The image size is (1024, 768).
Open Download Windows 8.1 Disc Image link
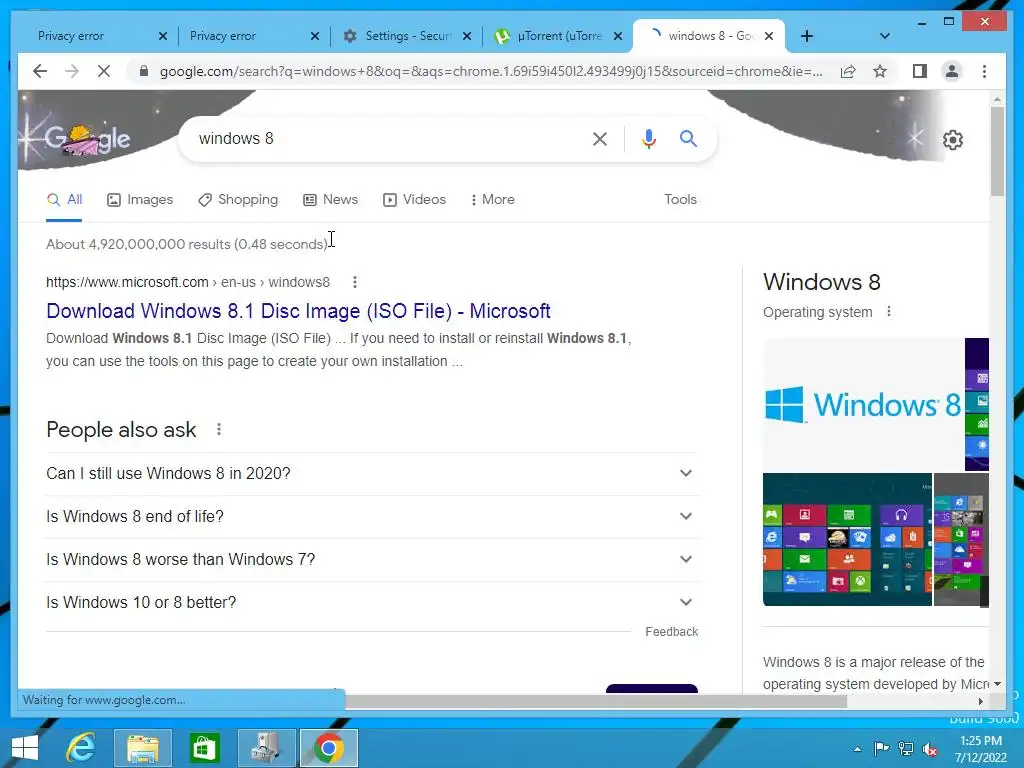298,312
